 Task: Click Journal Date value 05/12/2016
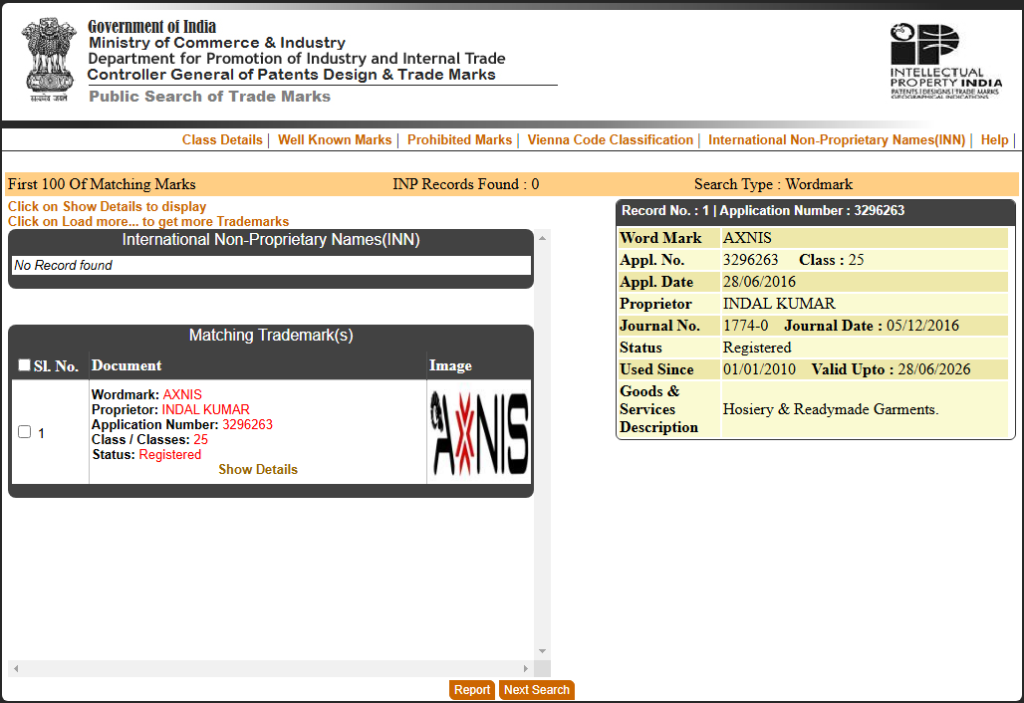click(922, 326)
